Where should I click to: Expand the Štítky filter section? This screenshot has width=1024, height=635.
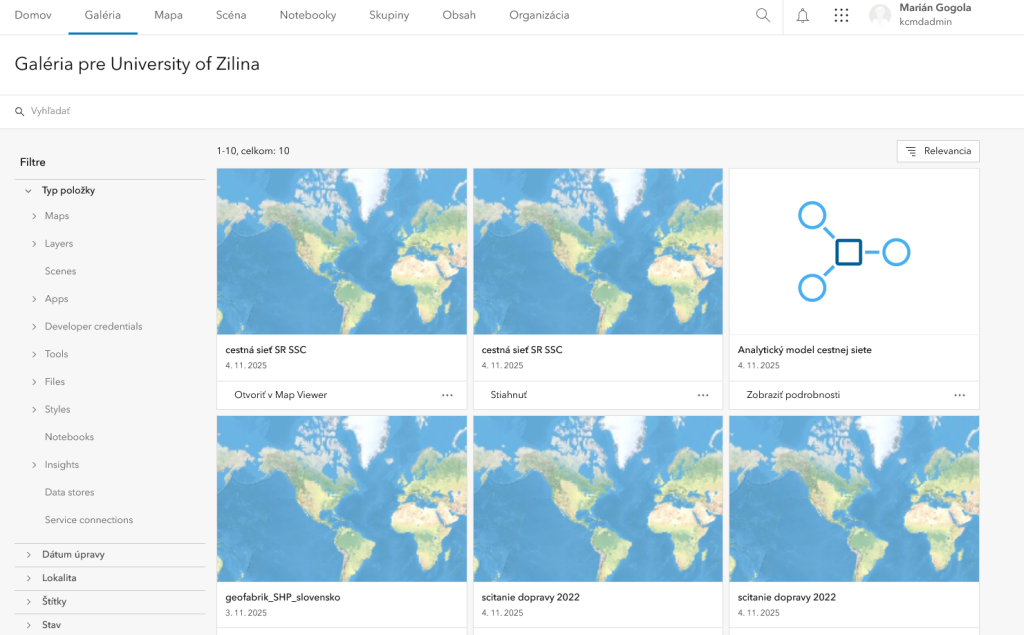(x=27, y=601)
